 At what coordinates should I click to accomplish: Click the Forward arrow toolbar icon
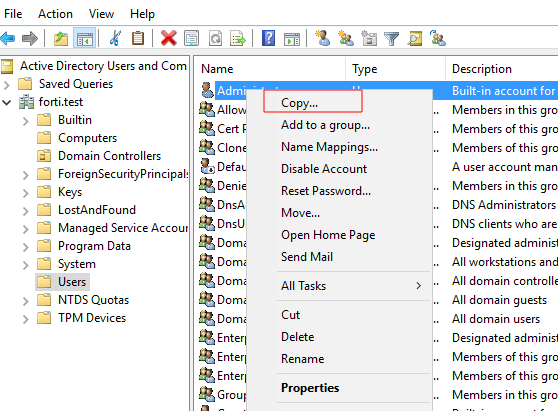tap(30, 38)
